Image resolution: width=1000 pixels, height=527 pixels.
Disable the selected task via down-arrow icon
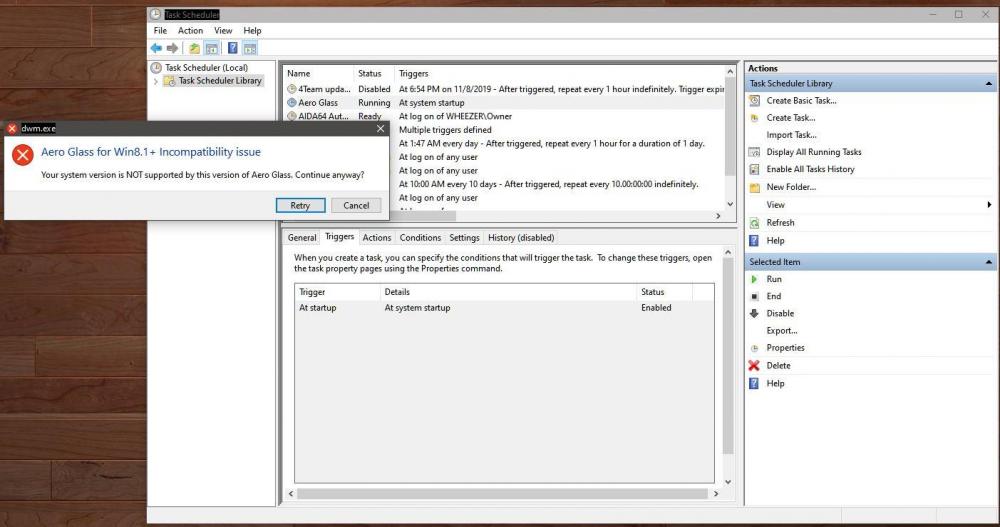(755, 314)
